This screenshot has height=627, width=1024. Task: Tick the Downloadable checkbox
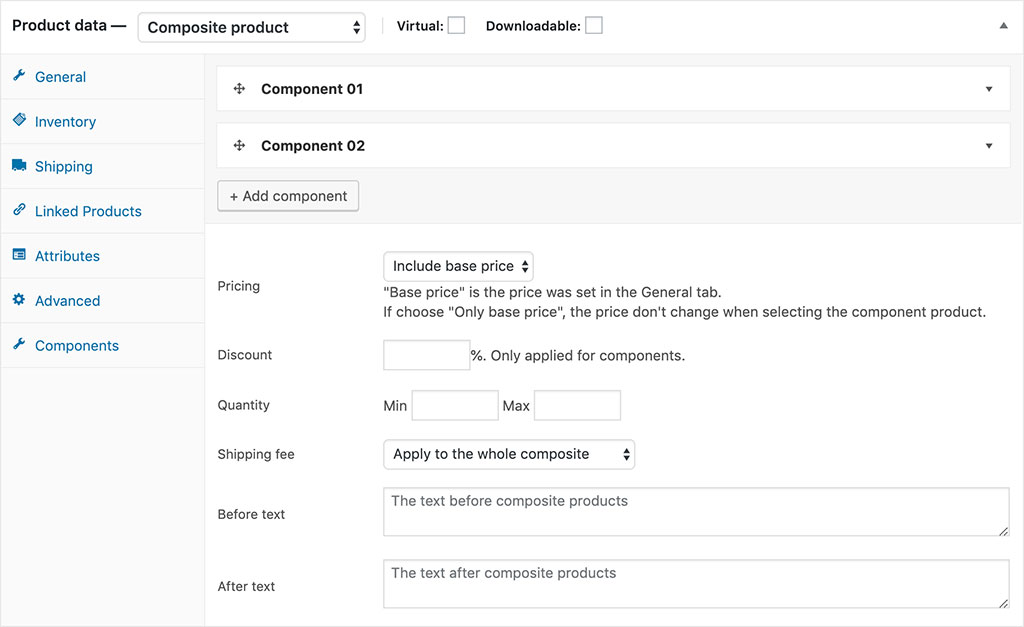click(x=594, y=26)
